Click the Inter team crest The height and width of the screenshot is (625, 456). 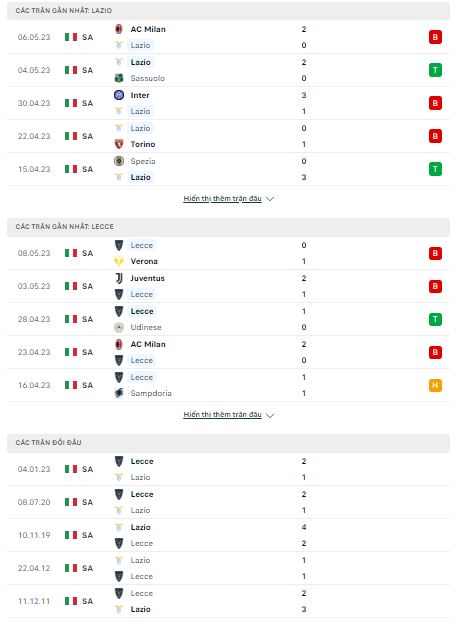tap(119, 95)
